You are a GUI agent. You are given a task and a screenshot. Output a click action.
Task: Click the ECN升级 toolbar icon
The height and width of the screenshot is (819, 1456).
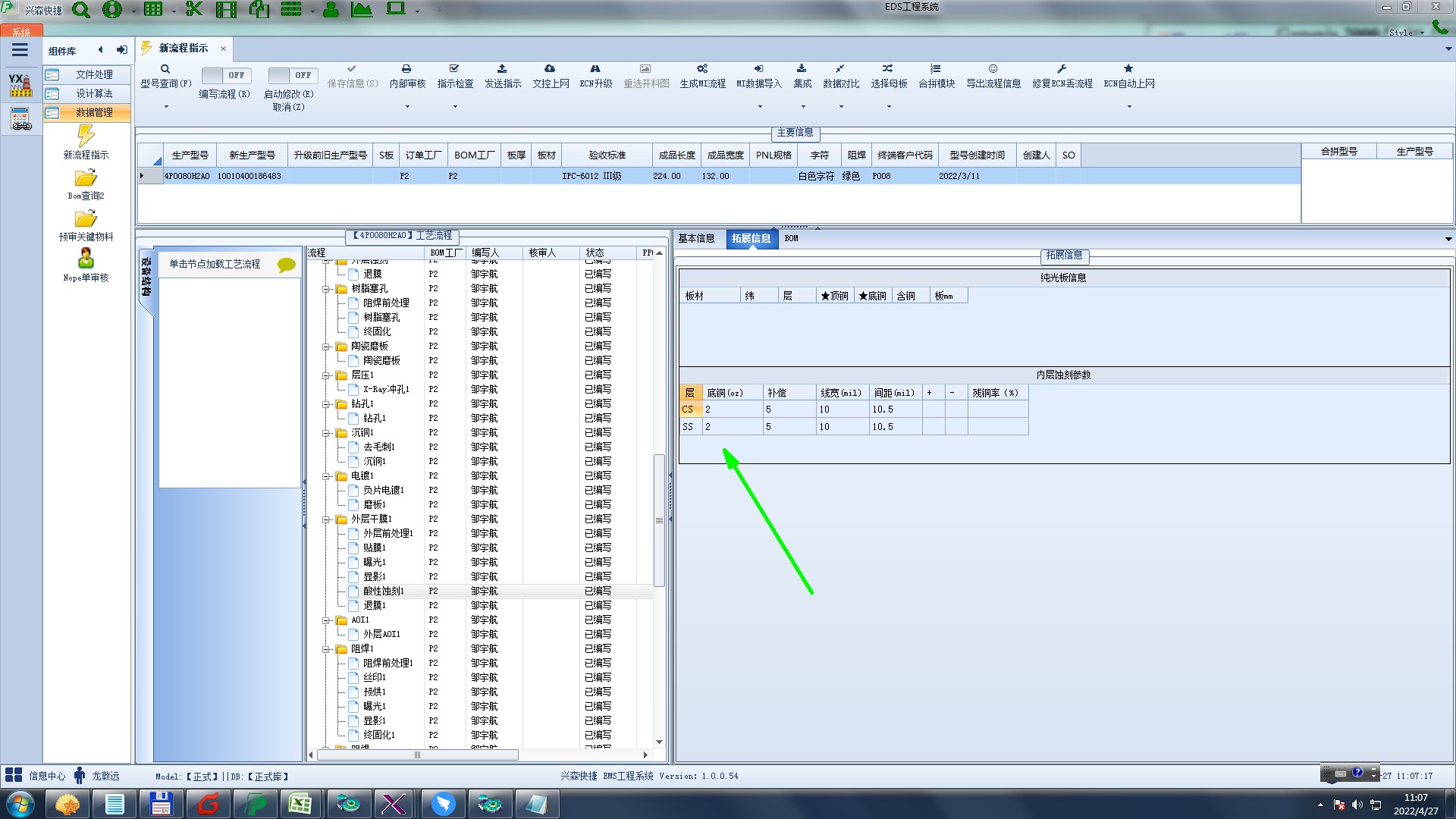point(595,69)
